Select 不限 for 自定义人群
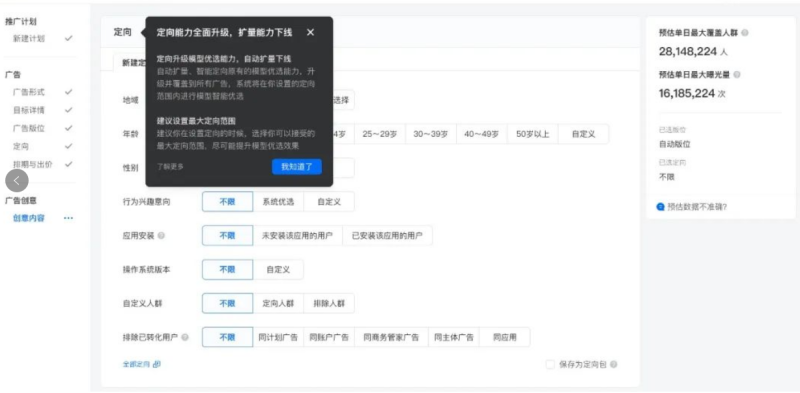800x393 pixels. click(x=228, y=303)
